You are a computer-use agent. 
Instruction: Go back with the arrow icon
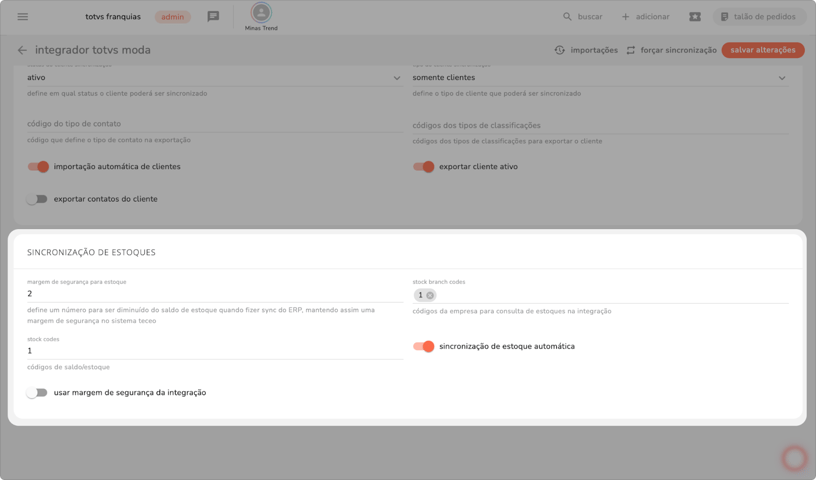[x=22, y=50]
